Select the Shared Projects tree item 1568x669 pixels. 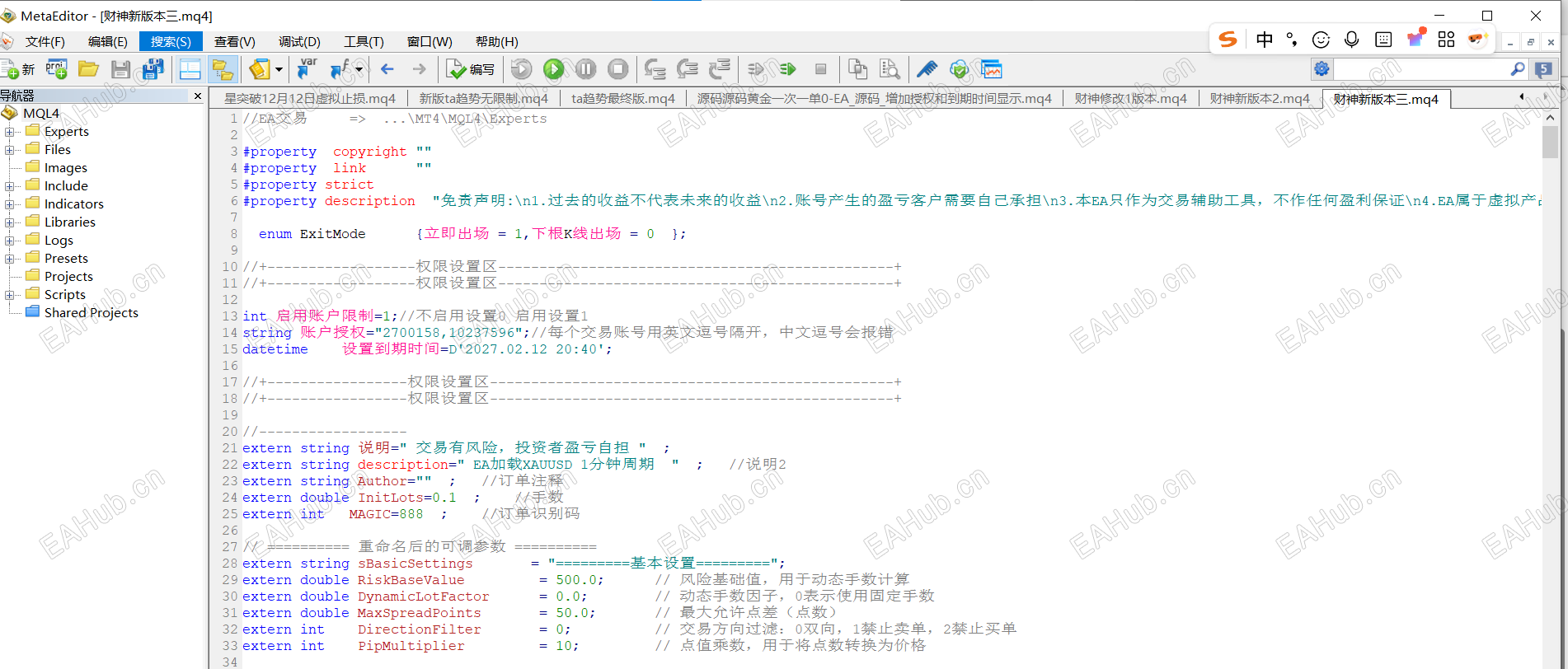[x=82, y=313]
